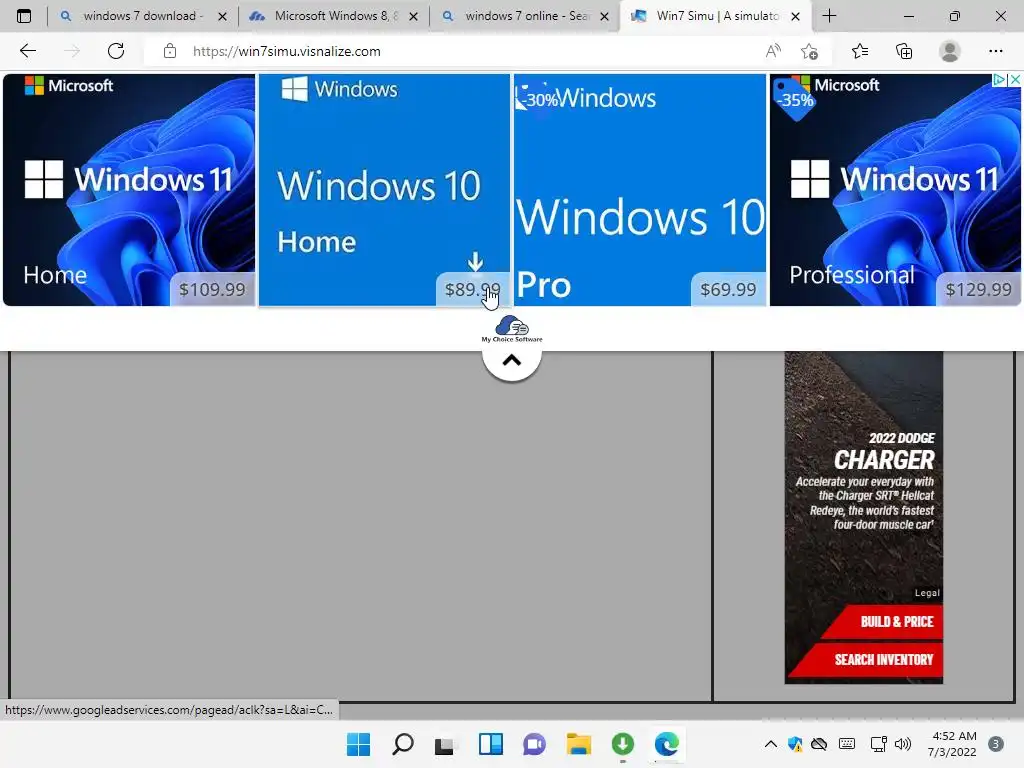
Task: Click the My Choice Software logo
Action: click(x=512, y=329)
